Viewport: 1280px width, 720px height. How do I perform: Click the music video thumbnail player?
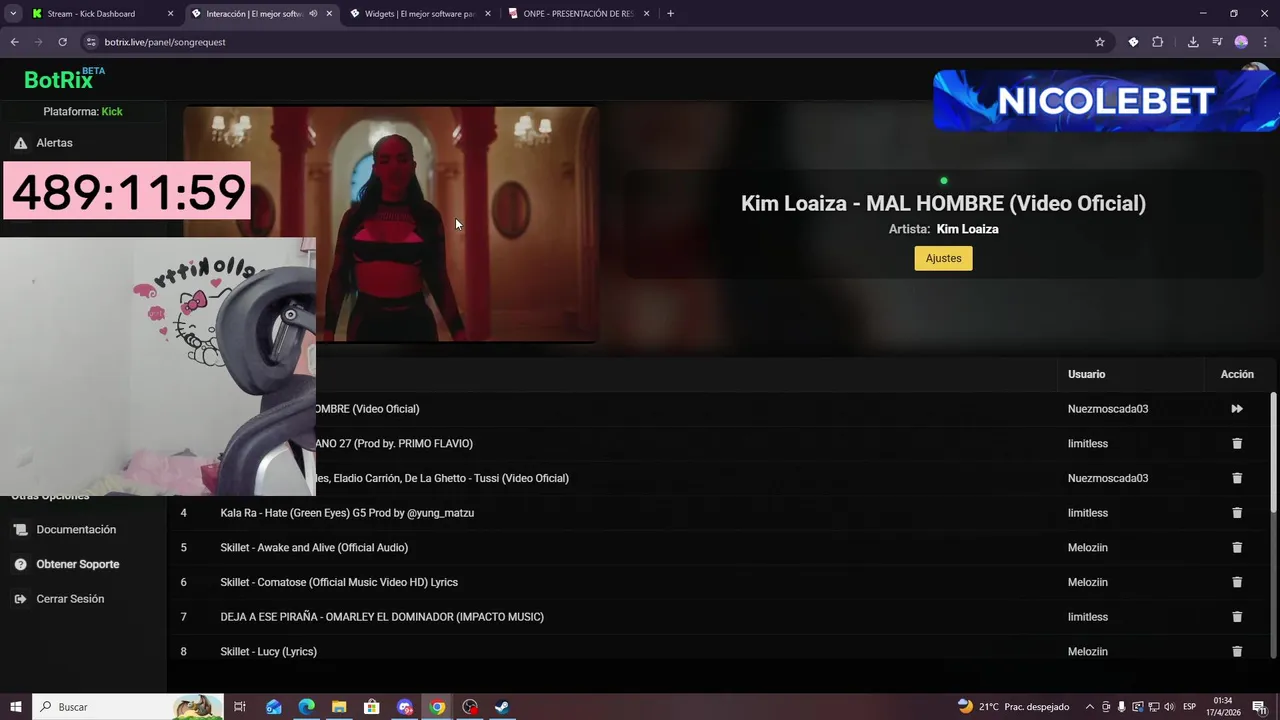(x=391, y=224)
